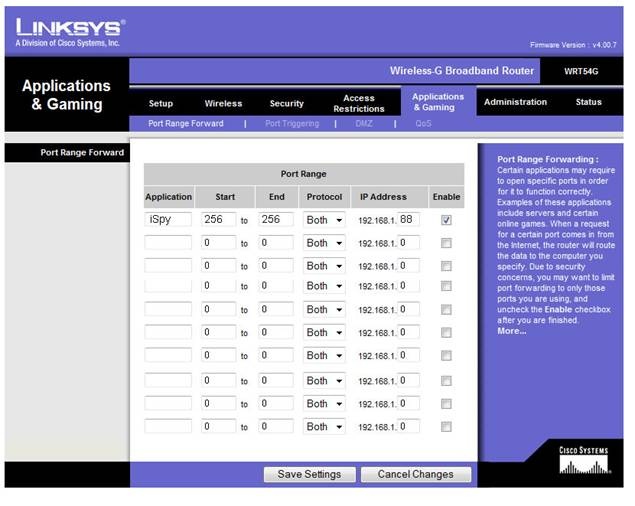Screen dimensions: 635x506
Task: Uncheck the Enable checkbox for iSpy
Action: point(446,219)
